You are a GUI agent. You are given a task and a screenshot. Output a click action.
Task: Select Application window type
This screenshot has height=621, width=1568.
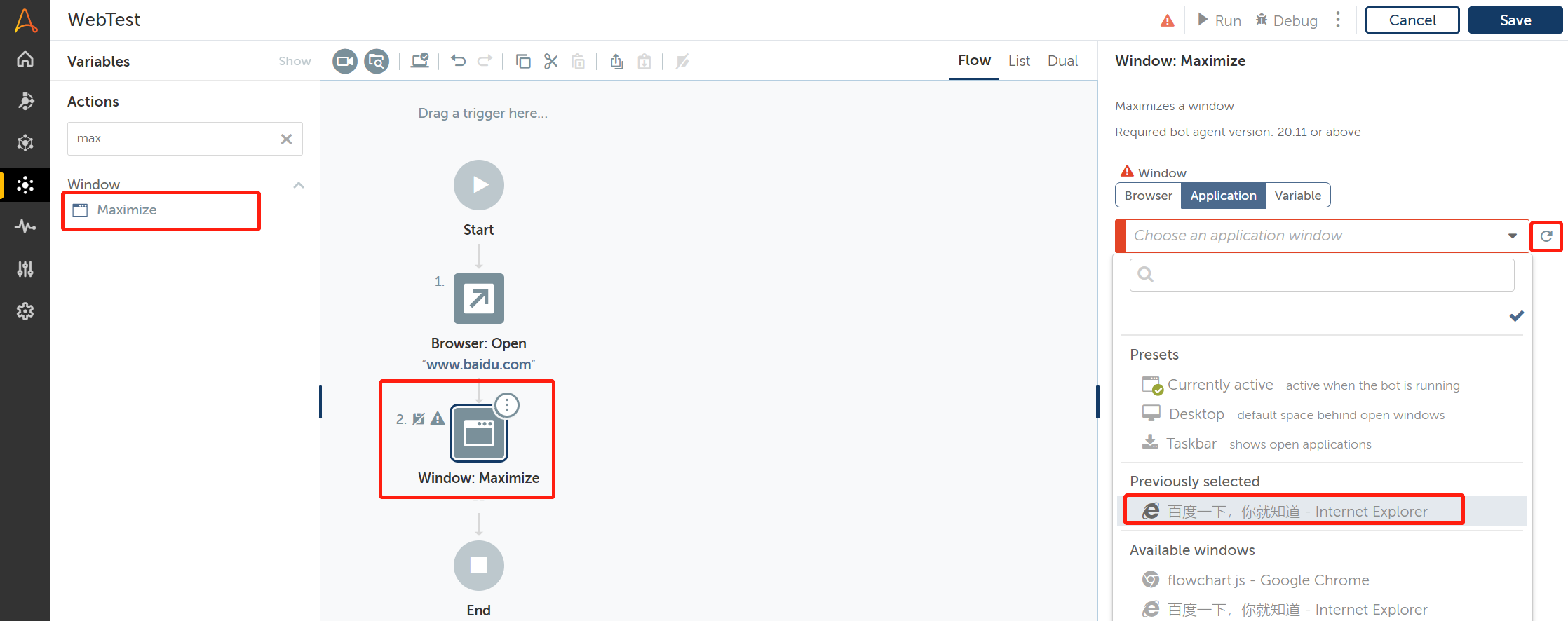click(1224, 196)
